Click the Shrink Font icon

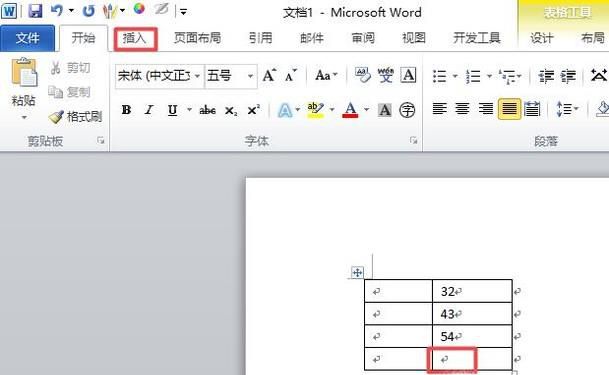pyautogui.click(x=291, y=75)
